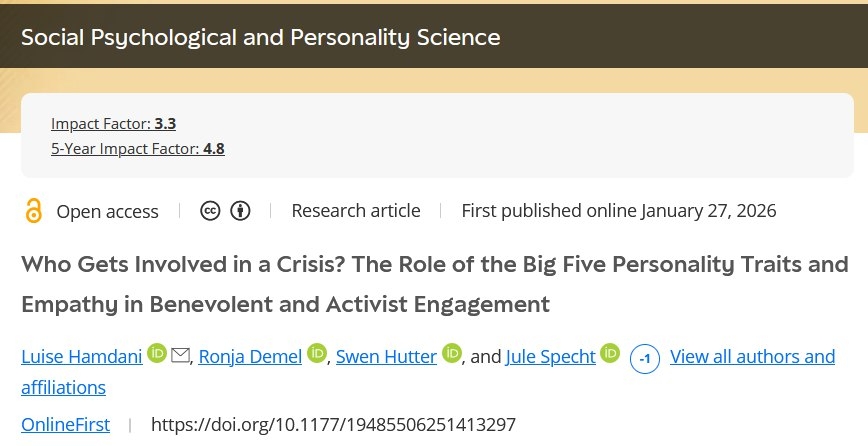Open the Impact Factor 3.3 link

113,123
